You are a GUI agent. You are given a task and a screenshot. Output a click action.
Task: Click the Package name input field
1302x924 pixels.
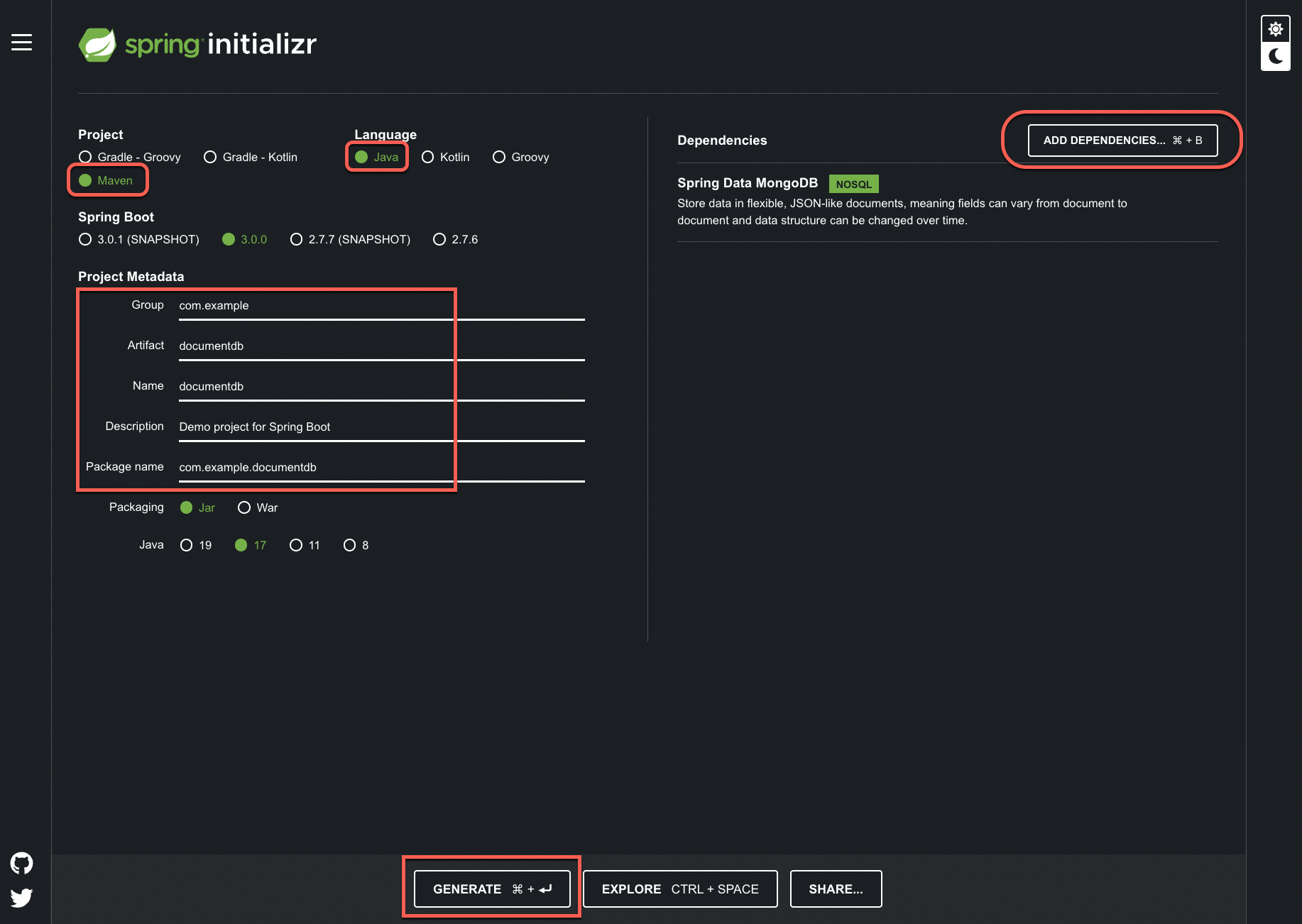pos(382,468)
